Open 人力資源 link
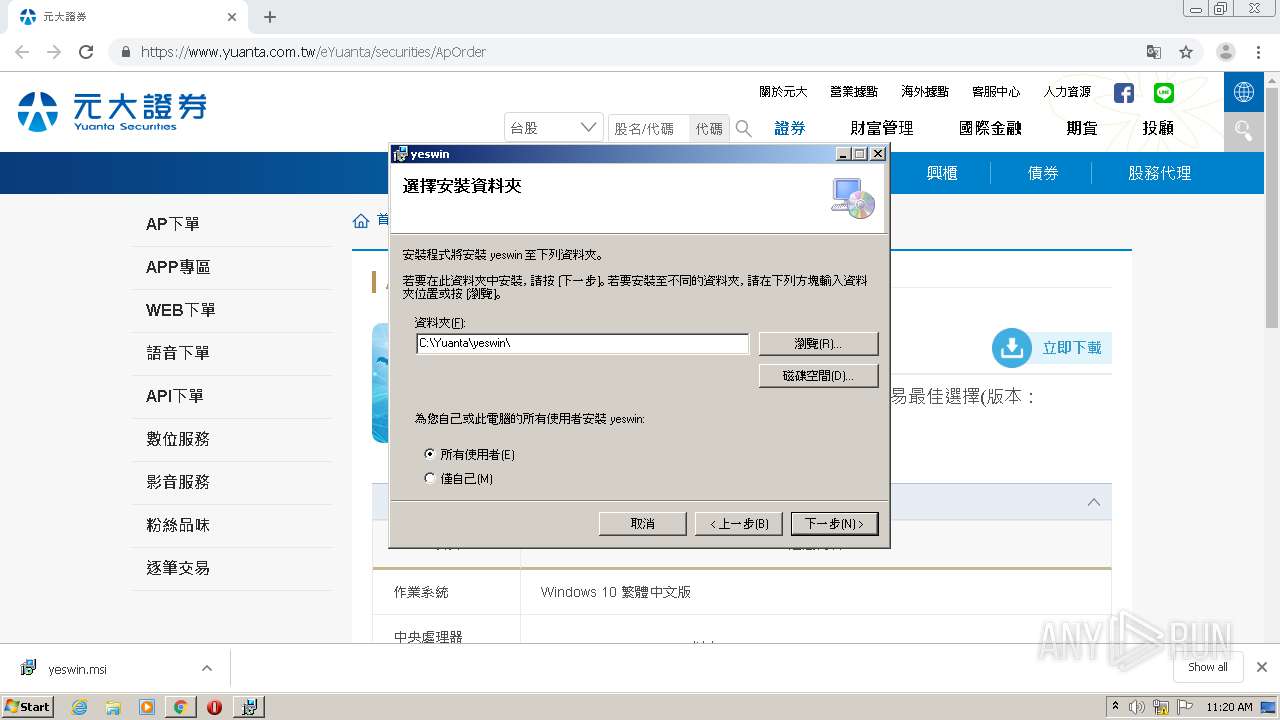The width and height of the screenshot is (1280, 720). [1067, 92]
